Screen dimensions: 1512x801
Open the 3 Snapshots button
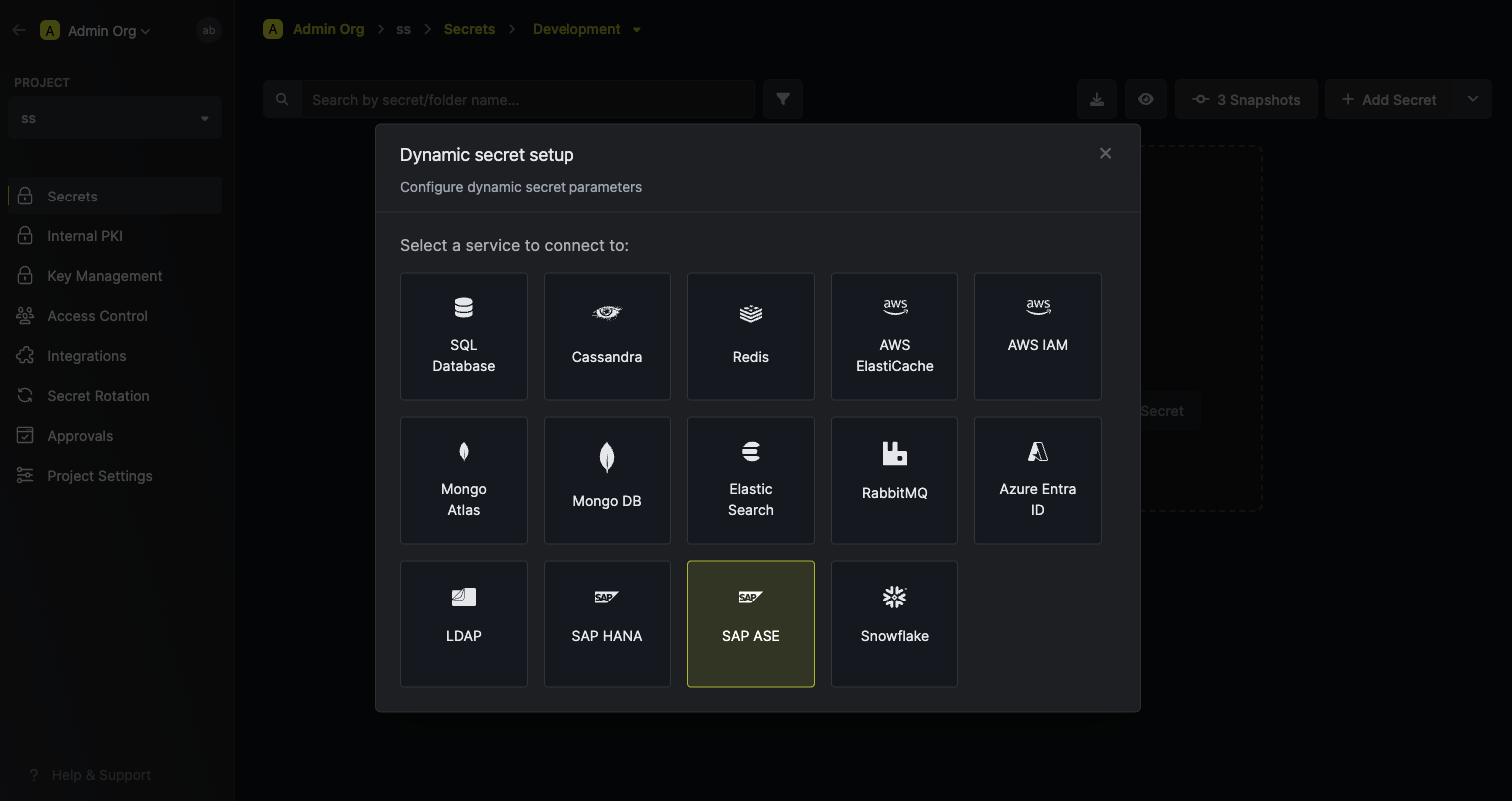click(1246, 99)
